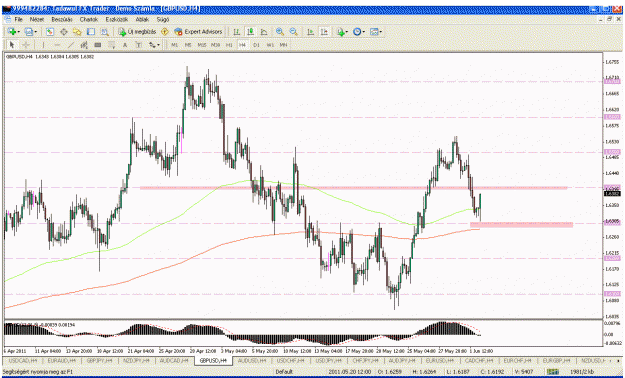This screenshot has width=625, height=378.
Task: Switch timeframe to W1
Action: 270,45
